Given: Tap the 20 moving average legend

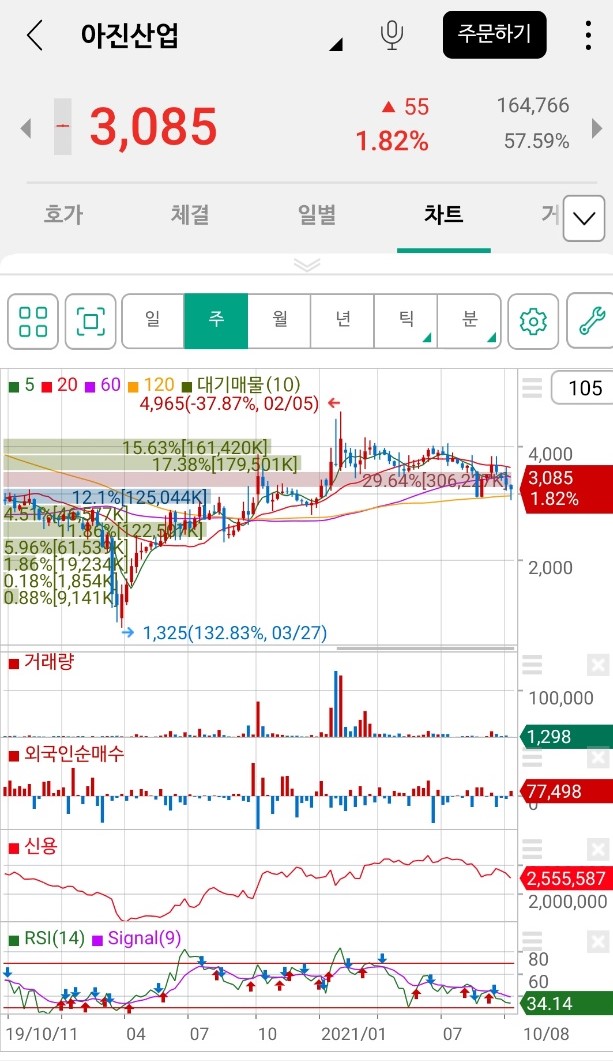Looking at the screenshot, I should 60,385.
